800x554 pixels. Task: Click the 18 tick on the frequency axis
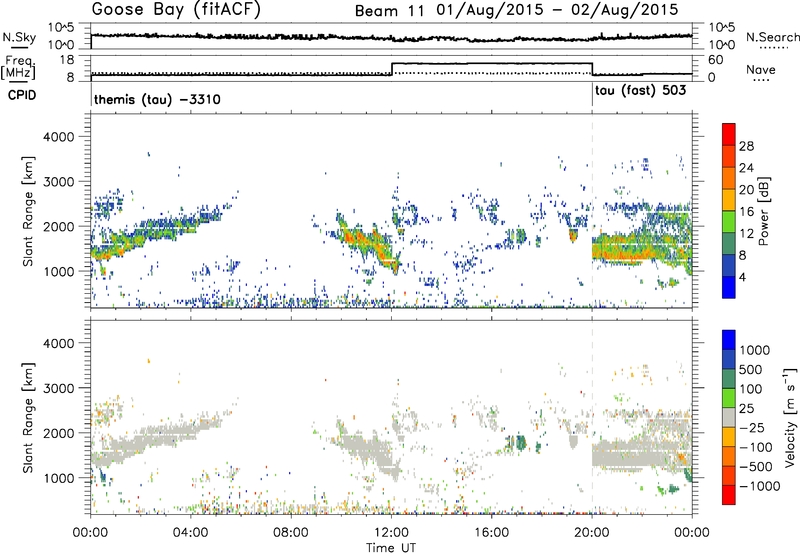[x=68, y=60]
